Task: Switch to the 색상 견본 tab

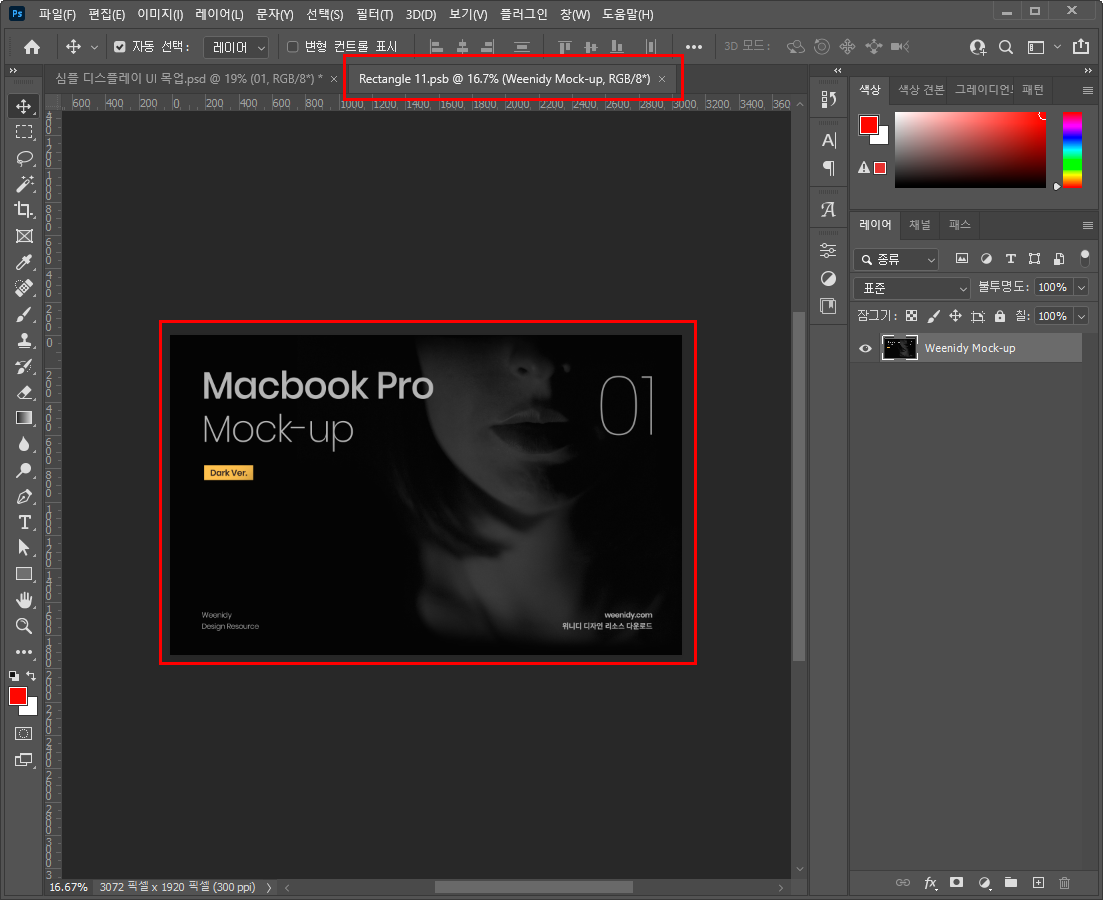Action: coord(921,89)
